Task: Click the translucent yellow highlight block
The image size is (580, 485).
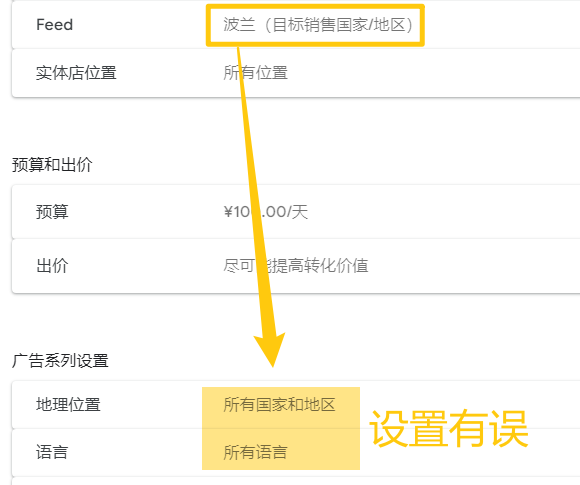Action: (281, 428)
